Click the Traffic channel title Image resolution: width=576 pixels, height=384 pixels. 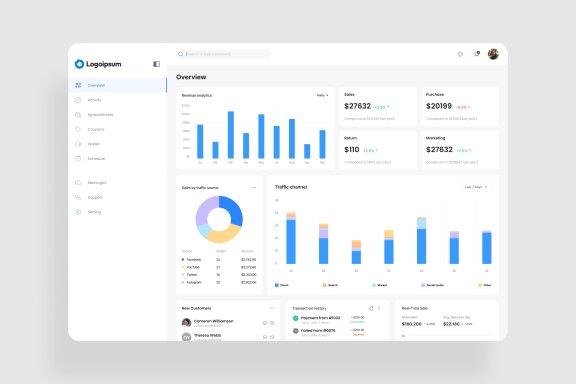point(291,187)
